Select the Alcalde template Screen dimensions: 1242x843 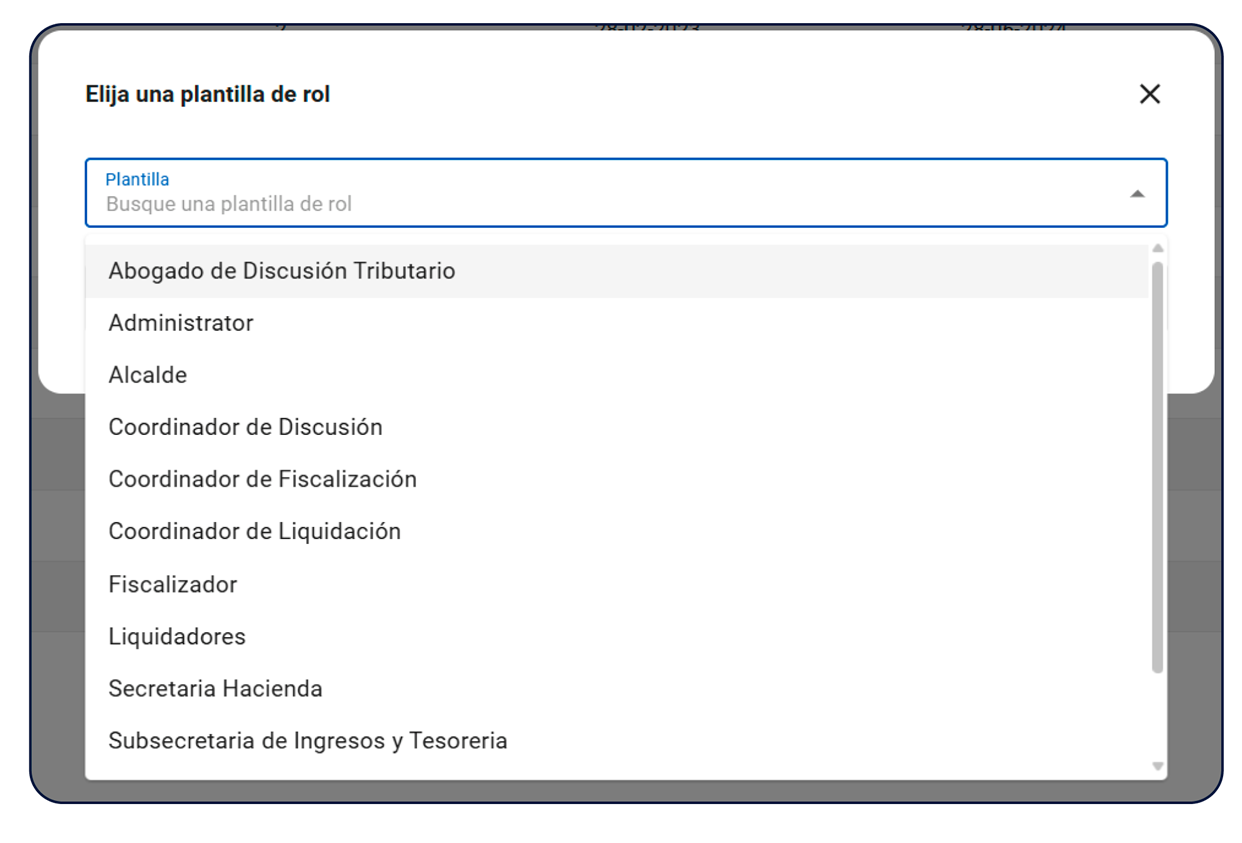pyautogui.click(x=148, y=375)
